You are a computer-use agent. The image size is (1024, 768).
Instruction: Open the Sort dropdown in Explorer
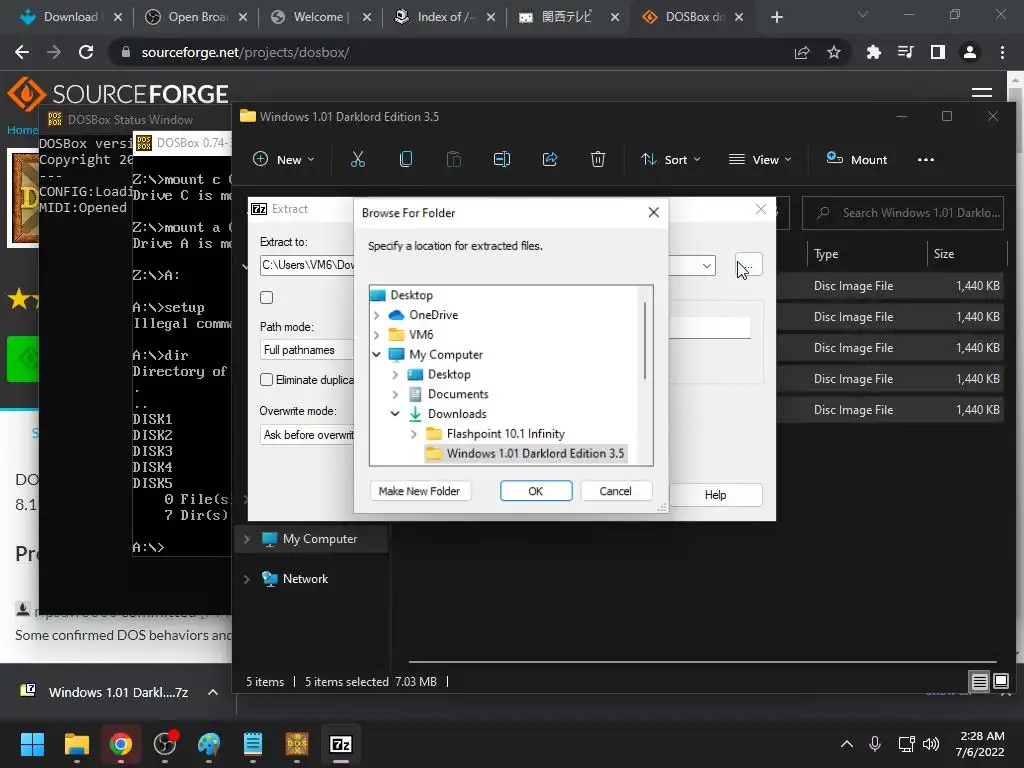(x=671, y=159)
